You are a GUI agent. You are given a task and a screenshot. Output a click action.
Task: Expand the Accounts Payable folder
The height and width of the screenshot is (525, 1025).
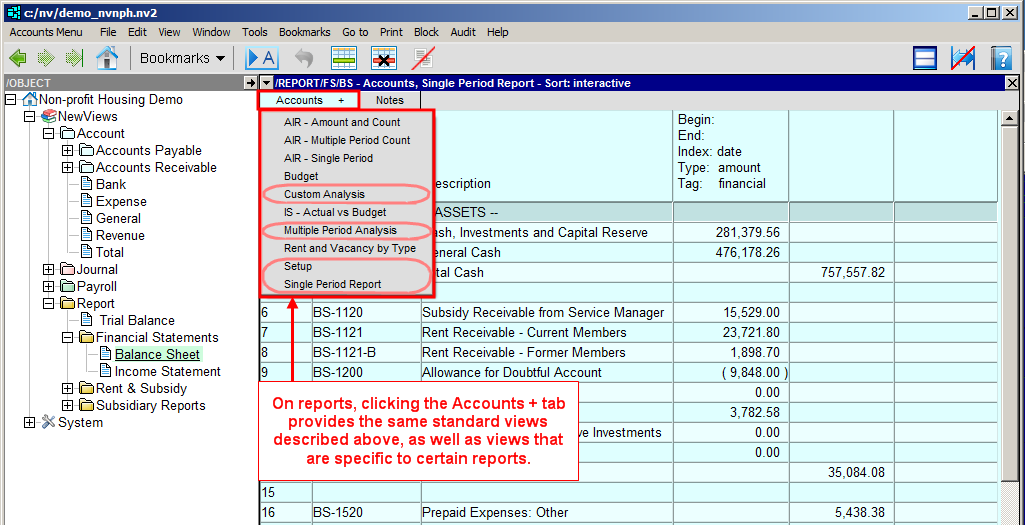coord(68,151)
